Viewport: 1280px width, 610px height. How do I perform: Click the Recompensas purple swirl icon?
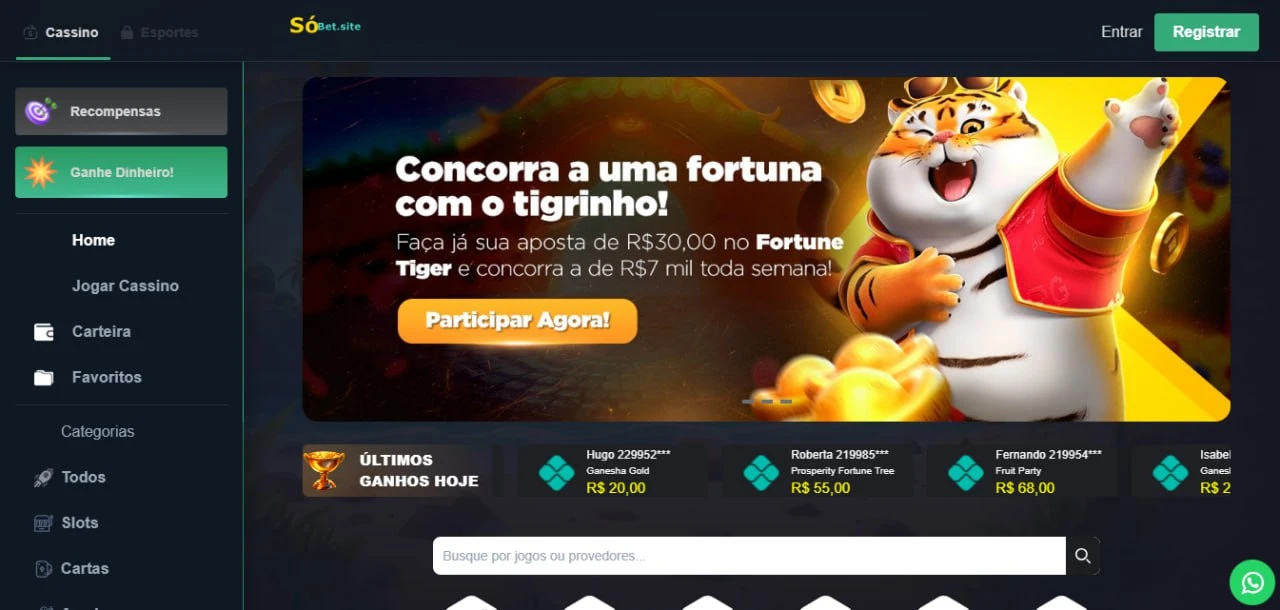point(40,111)
